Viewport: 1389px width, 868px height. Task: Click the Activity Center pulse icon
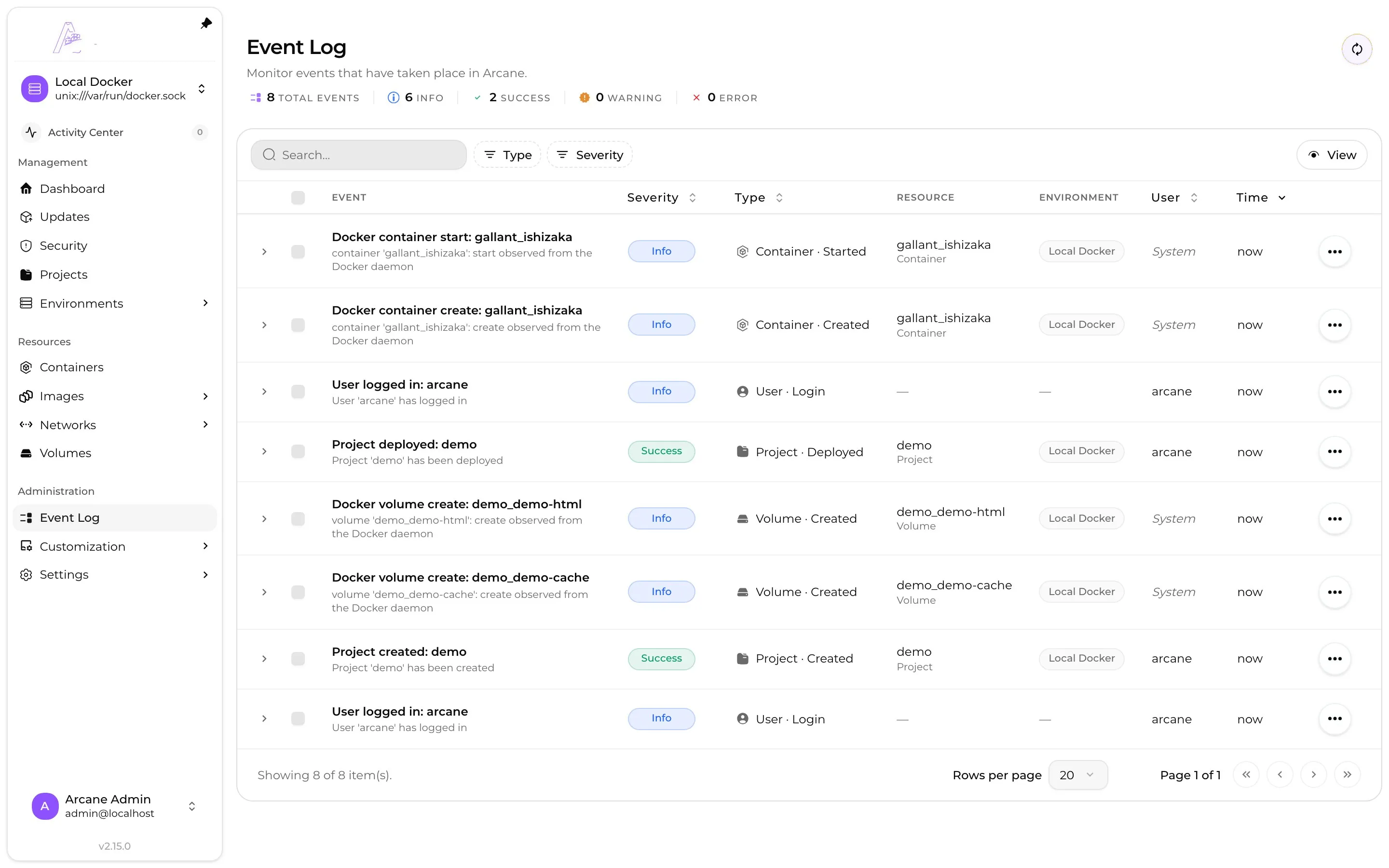31,132
